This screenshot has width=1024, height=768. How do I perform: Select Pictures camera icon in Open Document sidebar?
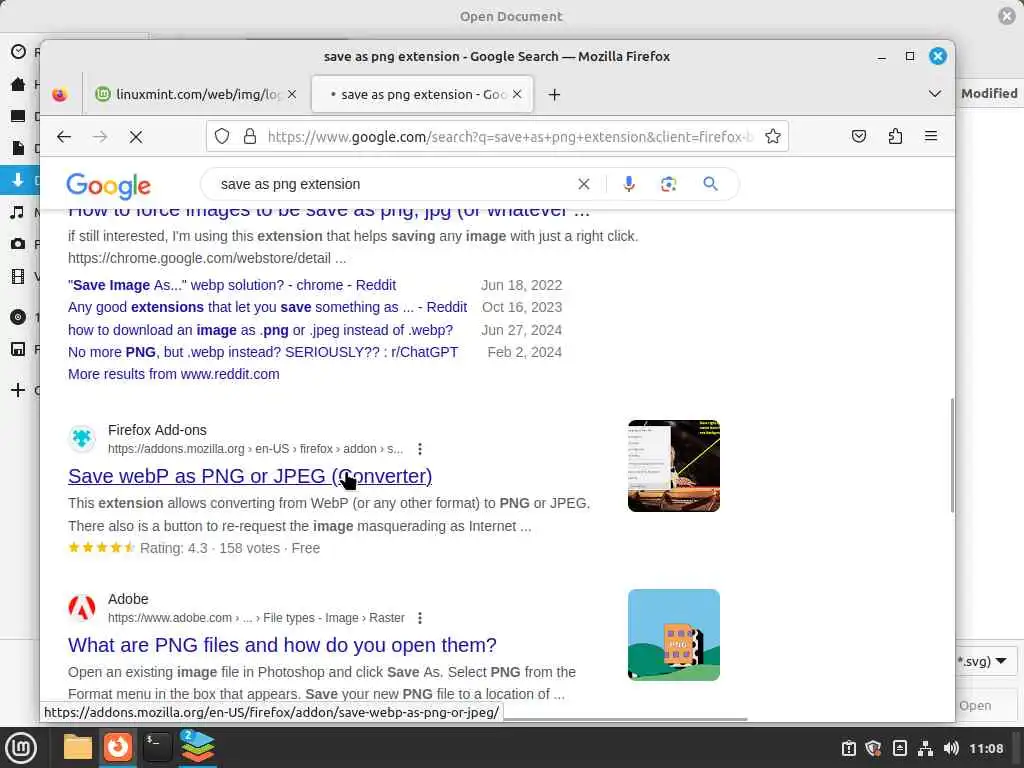tap(18, 244)
